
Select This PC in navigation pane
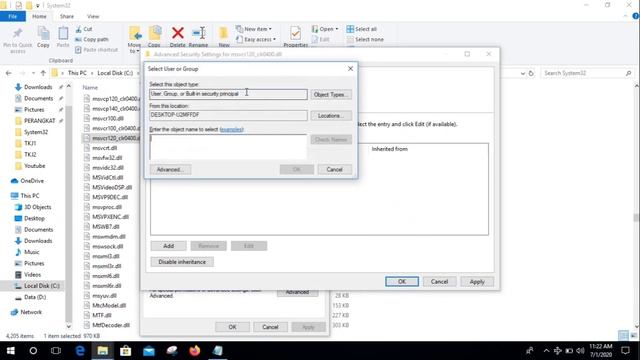(30, 196)
